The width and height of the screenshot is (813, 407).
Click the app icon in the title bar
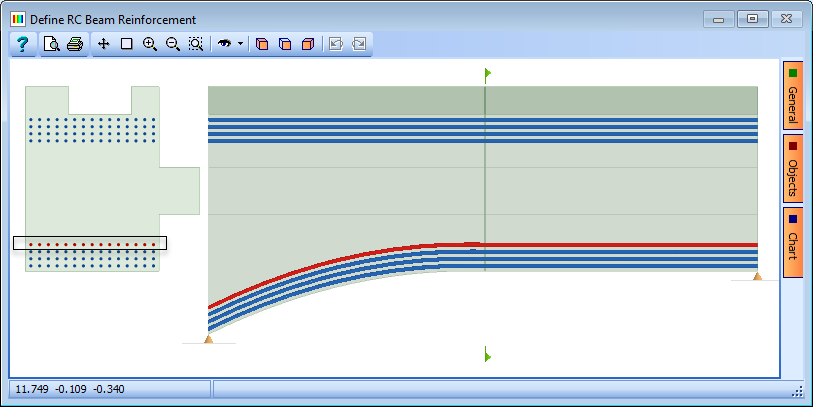coord(18,20)
